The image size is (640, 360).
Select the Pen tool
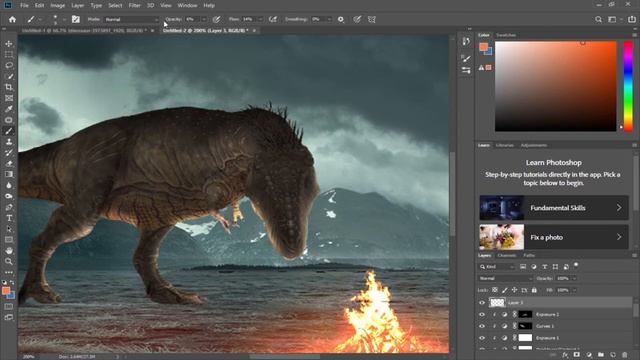click(9, 207)
